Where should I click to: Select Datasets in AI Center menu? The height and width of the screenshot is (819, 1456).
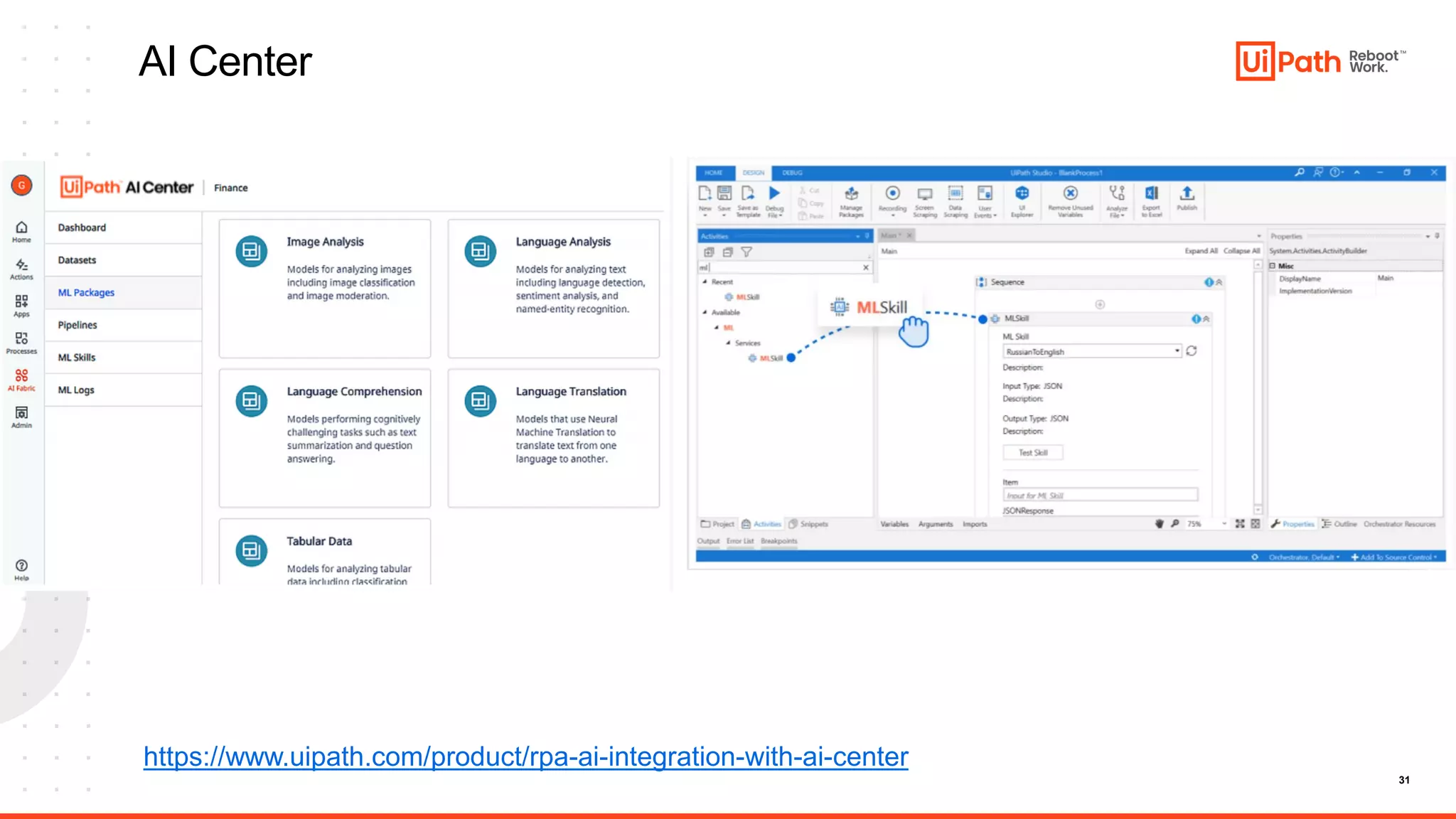(x=124, y=260)
